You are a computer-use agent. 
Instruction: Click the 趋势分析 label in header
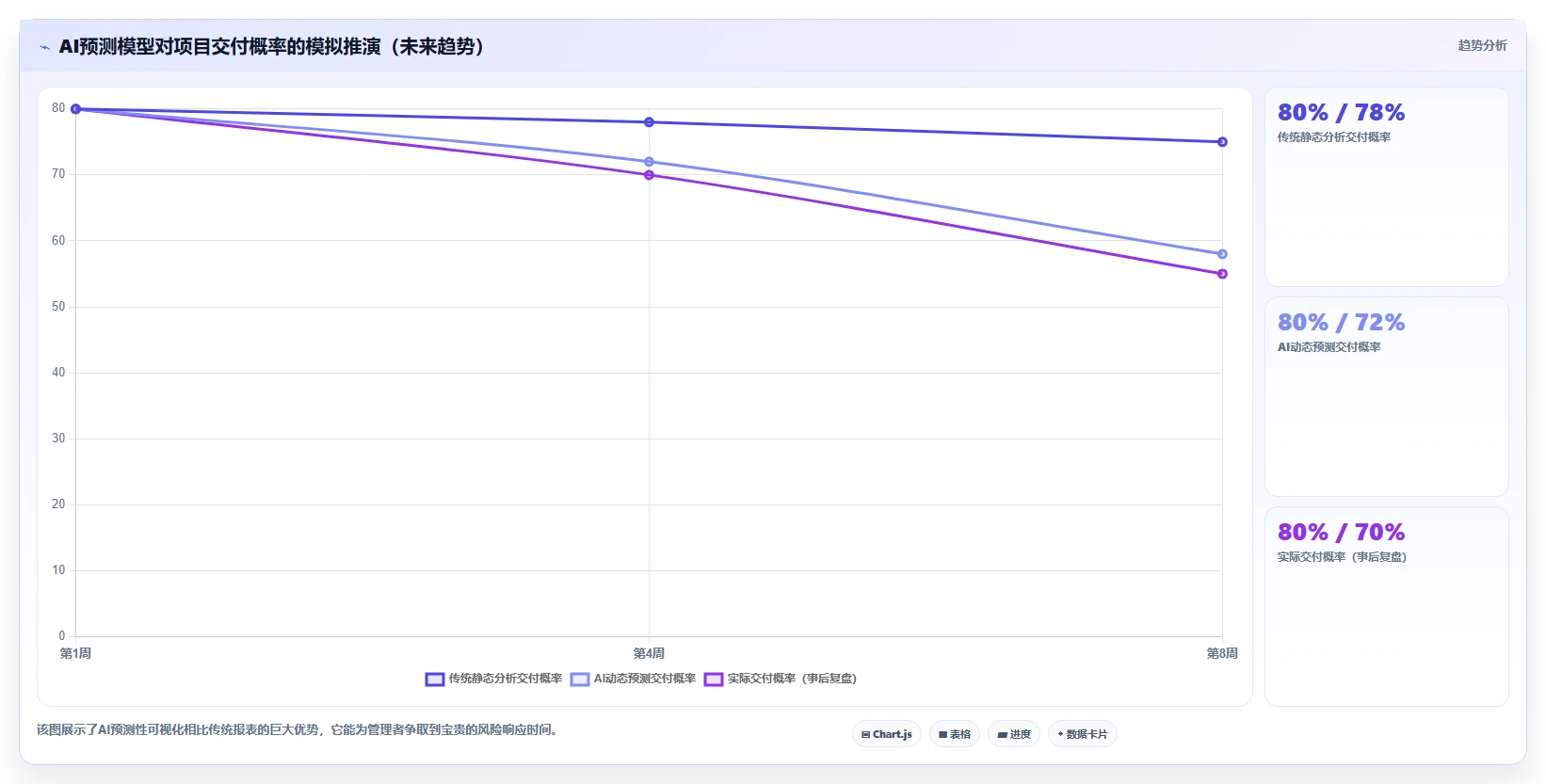1482,45
